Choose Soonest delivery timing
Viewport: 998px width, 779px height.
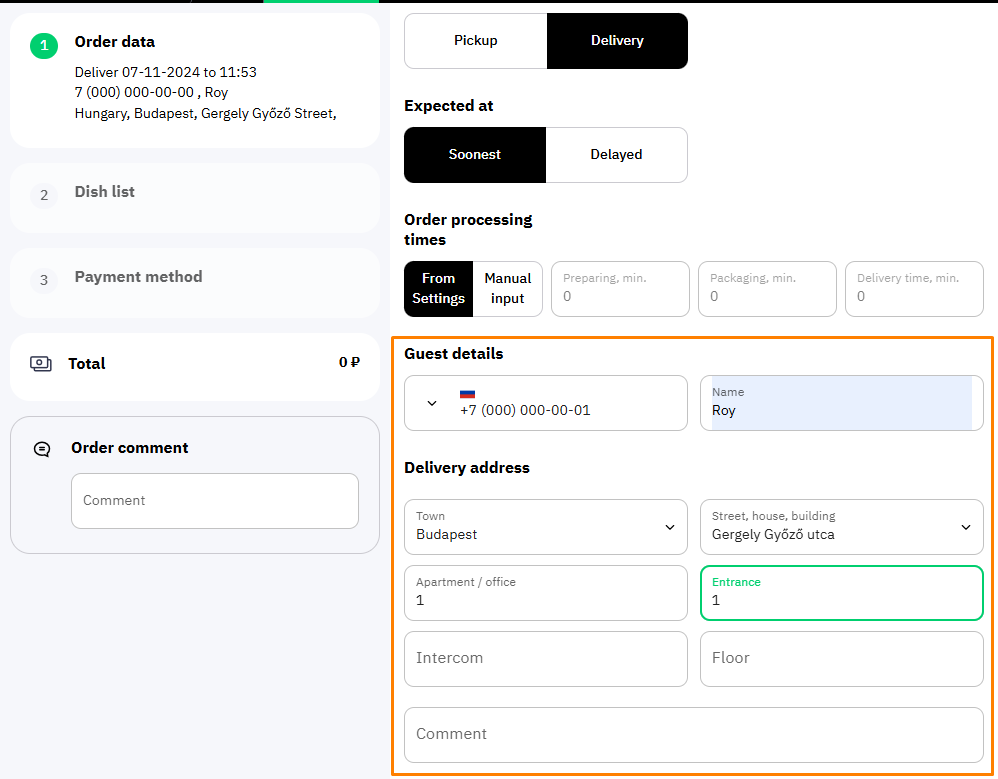coord(475,155)
